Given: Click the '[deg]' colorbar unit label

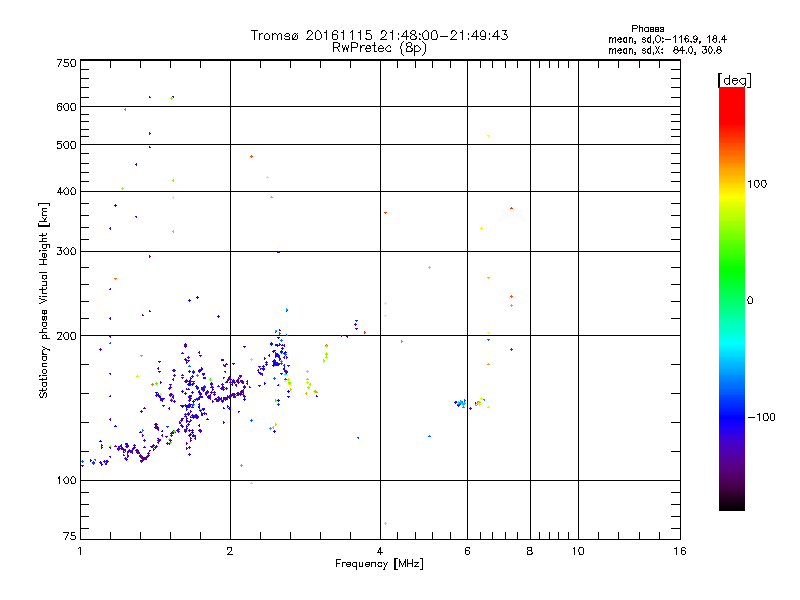Looking at the screenshot, I should pos(734,80).
